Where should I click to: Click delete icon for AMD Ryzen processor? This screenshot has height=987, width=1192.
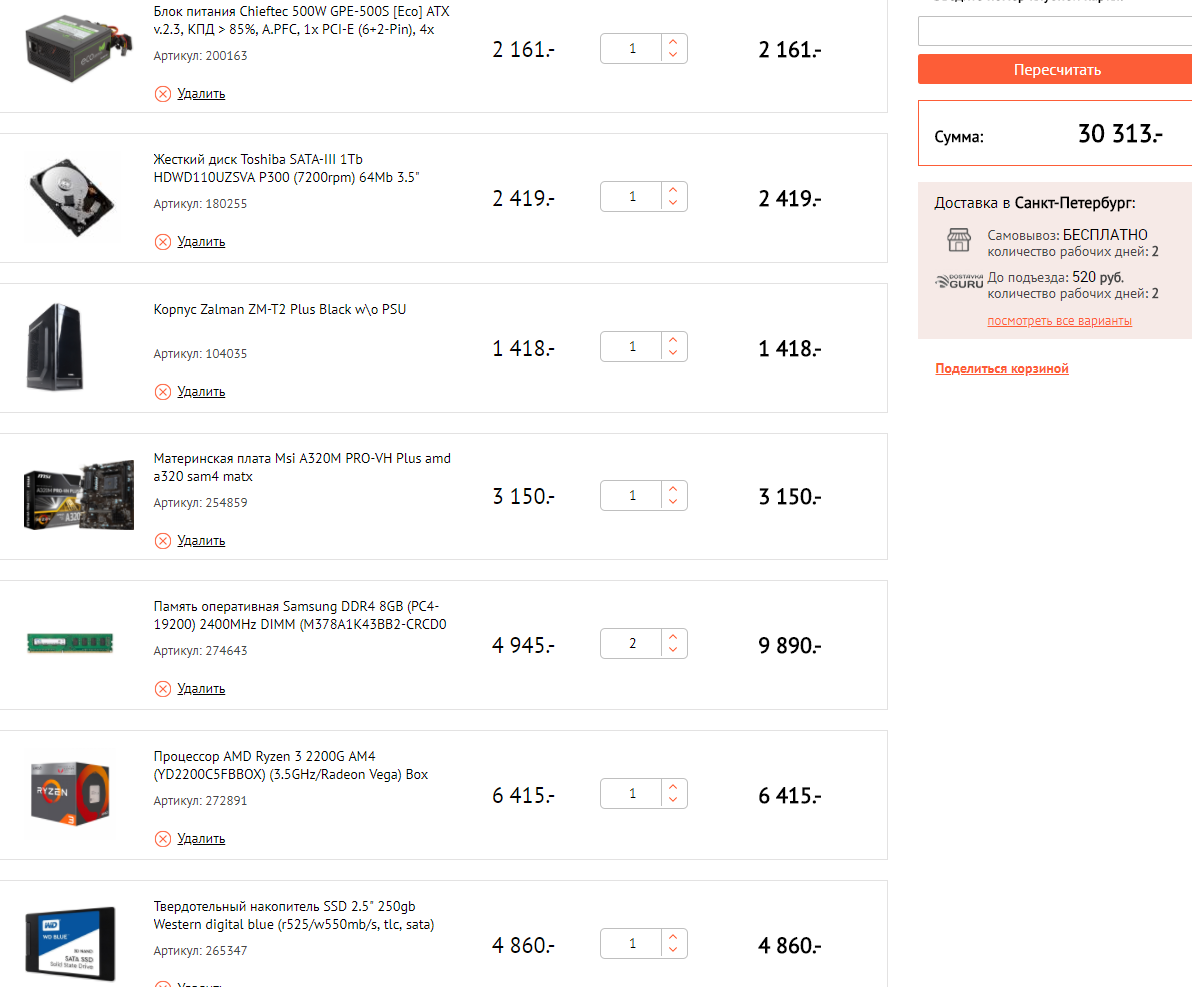click(163, 839)
